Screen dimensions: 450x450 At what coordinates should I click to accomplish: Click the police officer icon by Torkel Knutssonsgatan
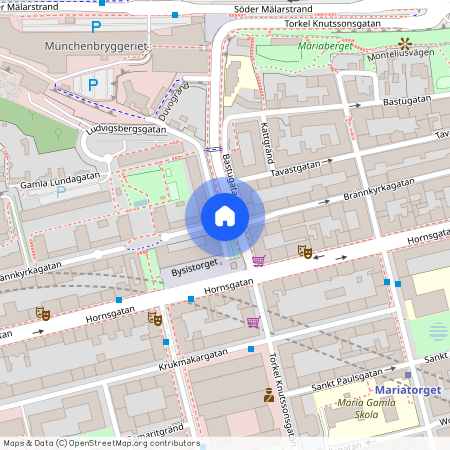click(269, 395)
